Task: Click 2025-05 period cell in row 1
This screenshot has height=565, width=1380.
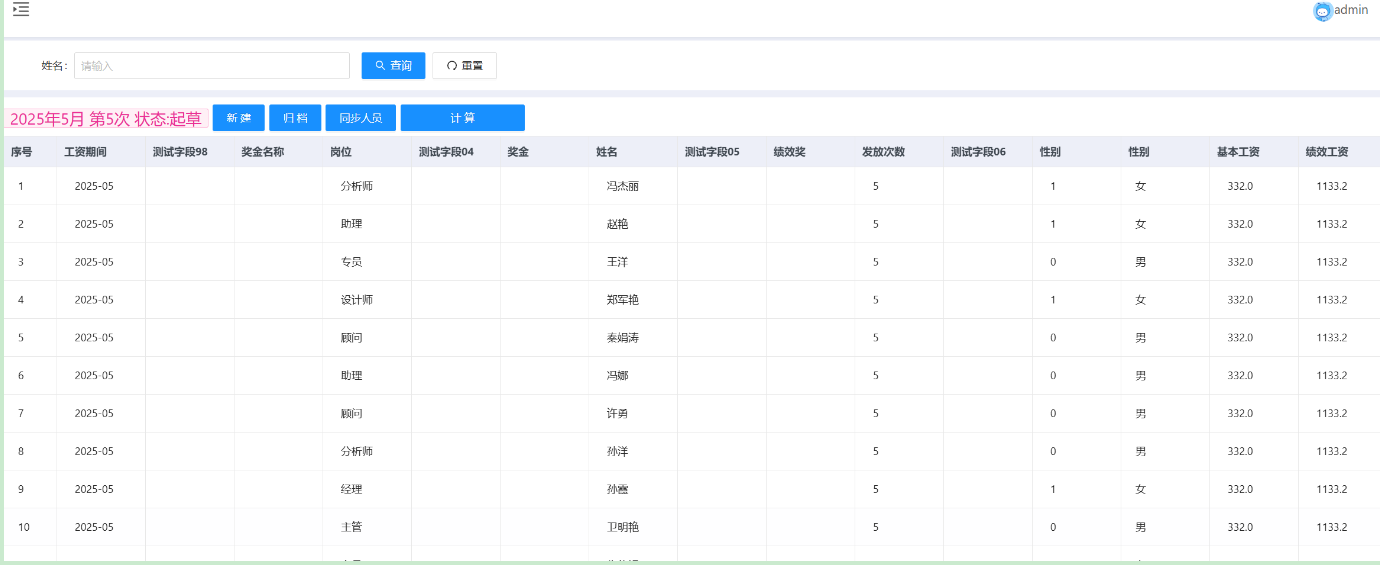Action: coord(94,186)
